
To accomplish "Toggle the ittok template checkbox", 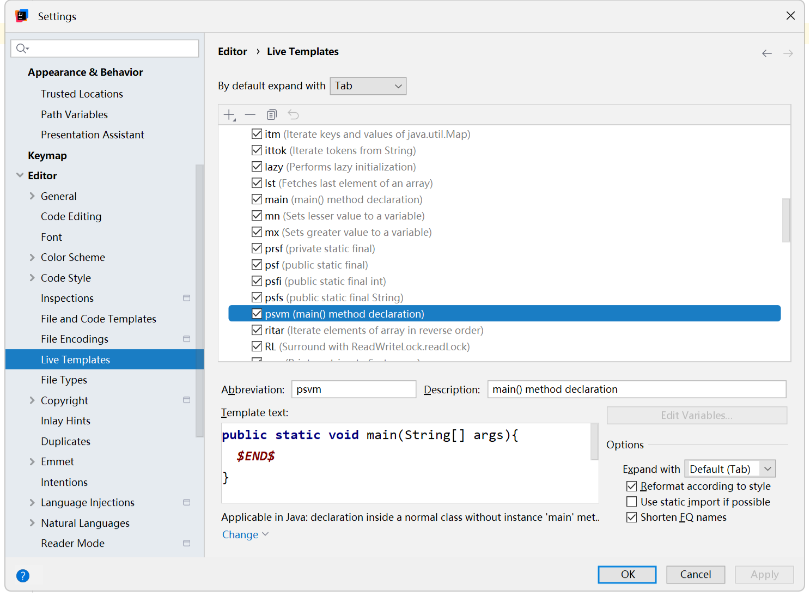I will coord(257,150).
